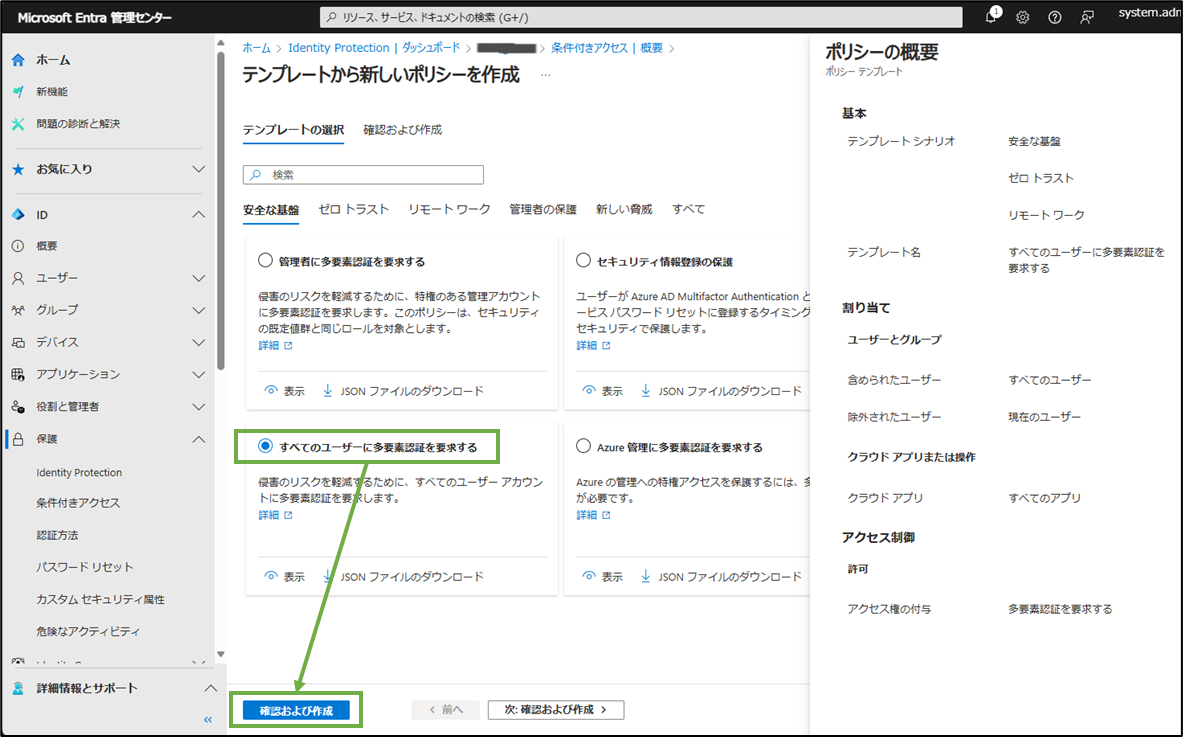The width and height of the screenshot is (1183, 737).
Task: Switch to 確認および作成 tab
Action: (403, 130)
